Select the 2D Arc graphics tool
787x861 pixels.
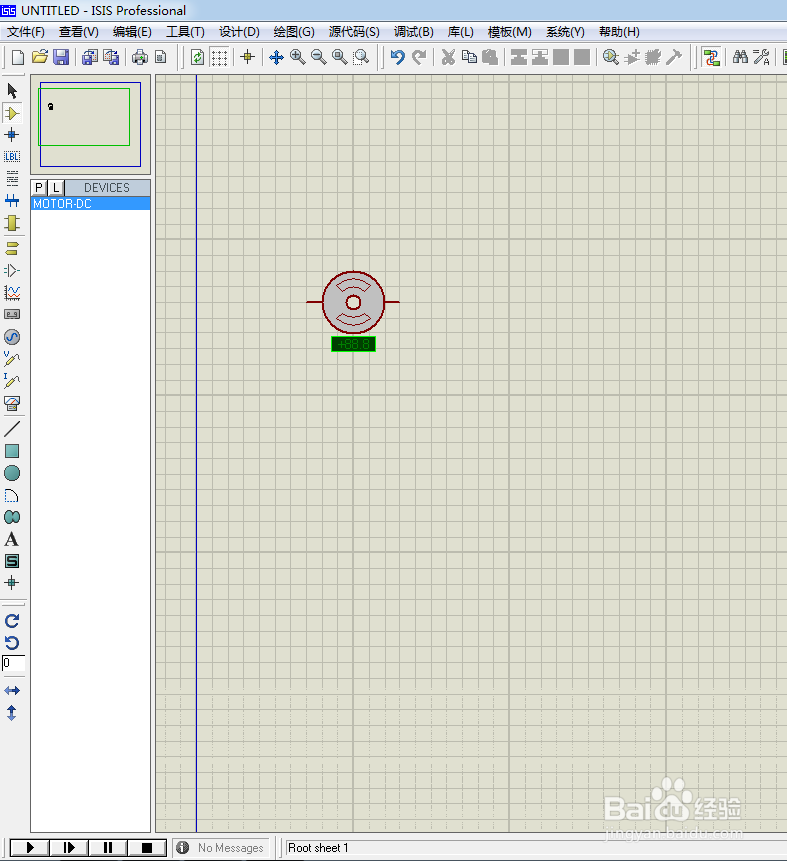pyautogui.click(x=12, y=496)
